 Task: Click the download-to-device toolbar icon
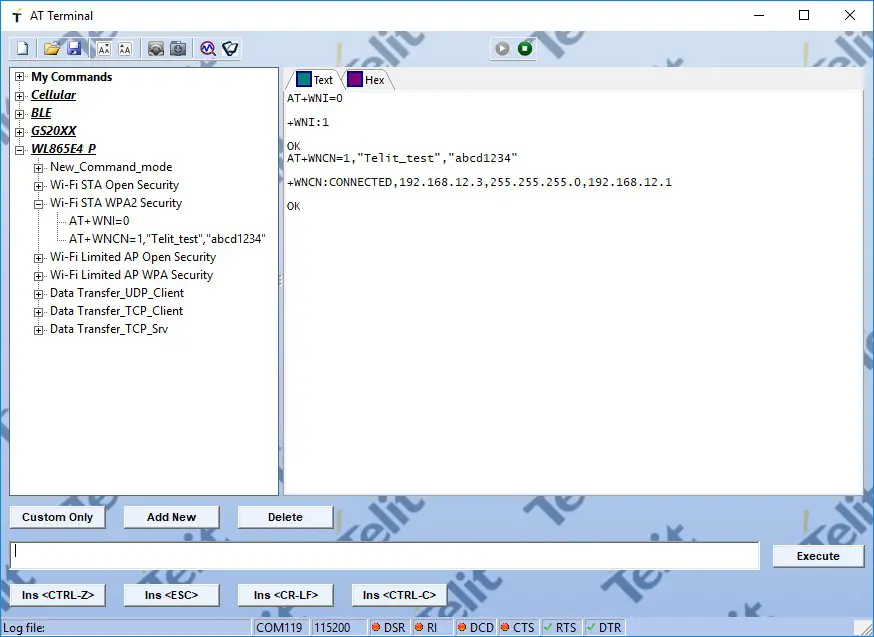click(178, 49)
